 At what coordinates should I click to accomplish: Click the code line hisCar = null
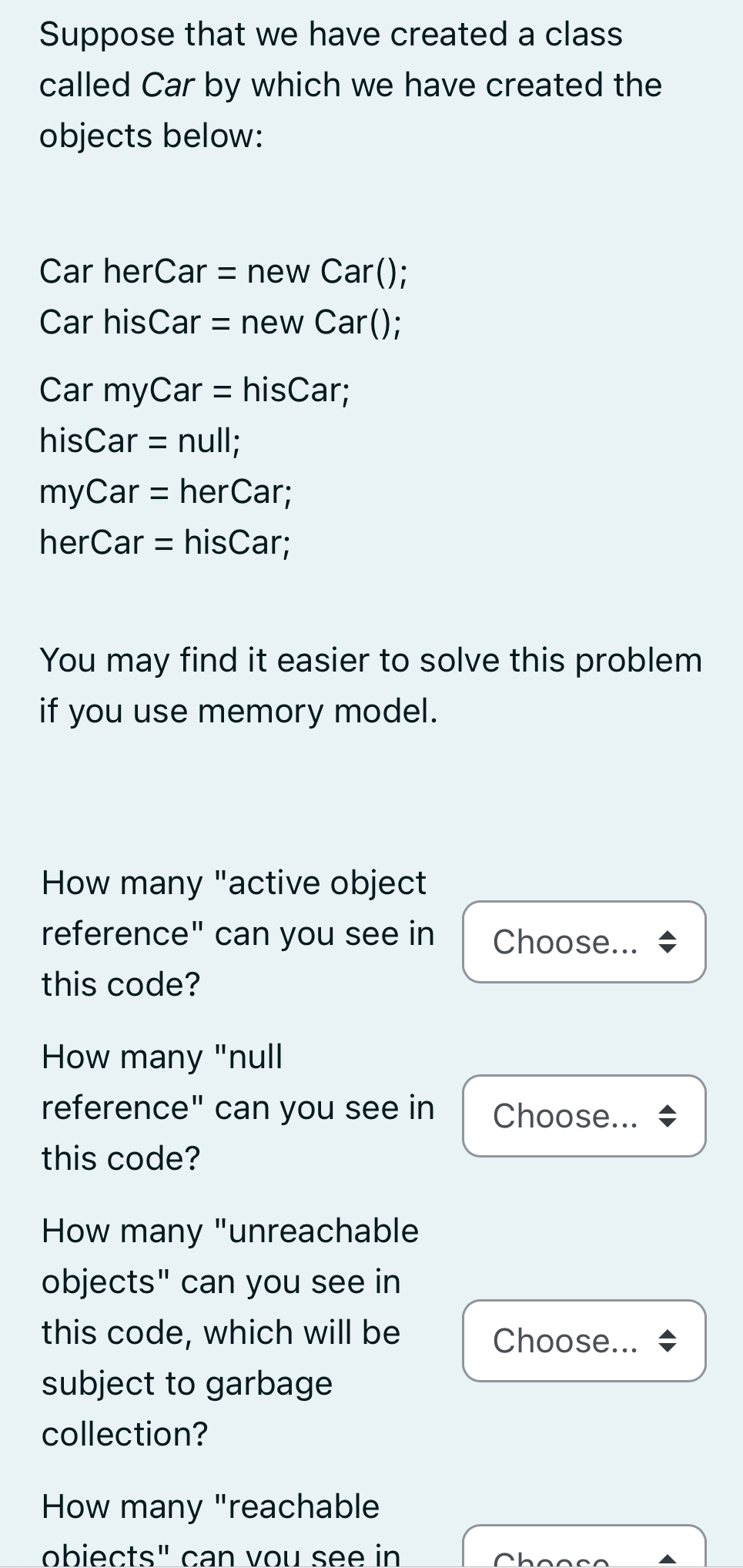pos(139,440)
